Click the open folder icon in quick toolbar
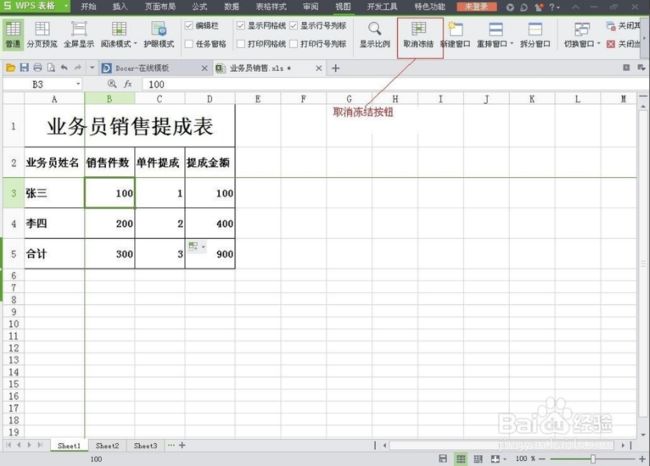This screenshot has height=466, width=650. click(11, 68)
